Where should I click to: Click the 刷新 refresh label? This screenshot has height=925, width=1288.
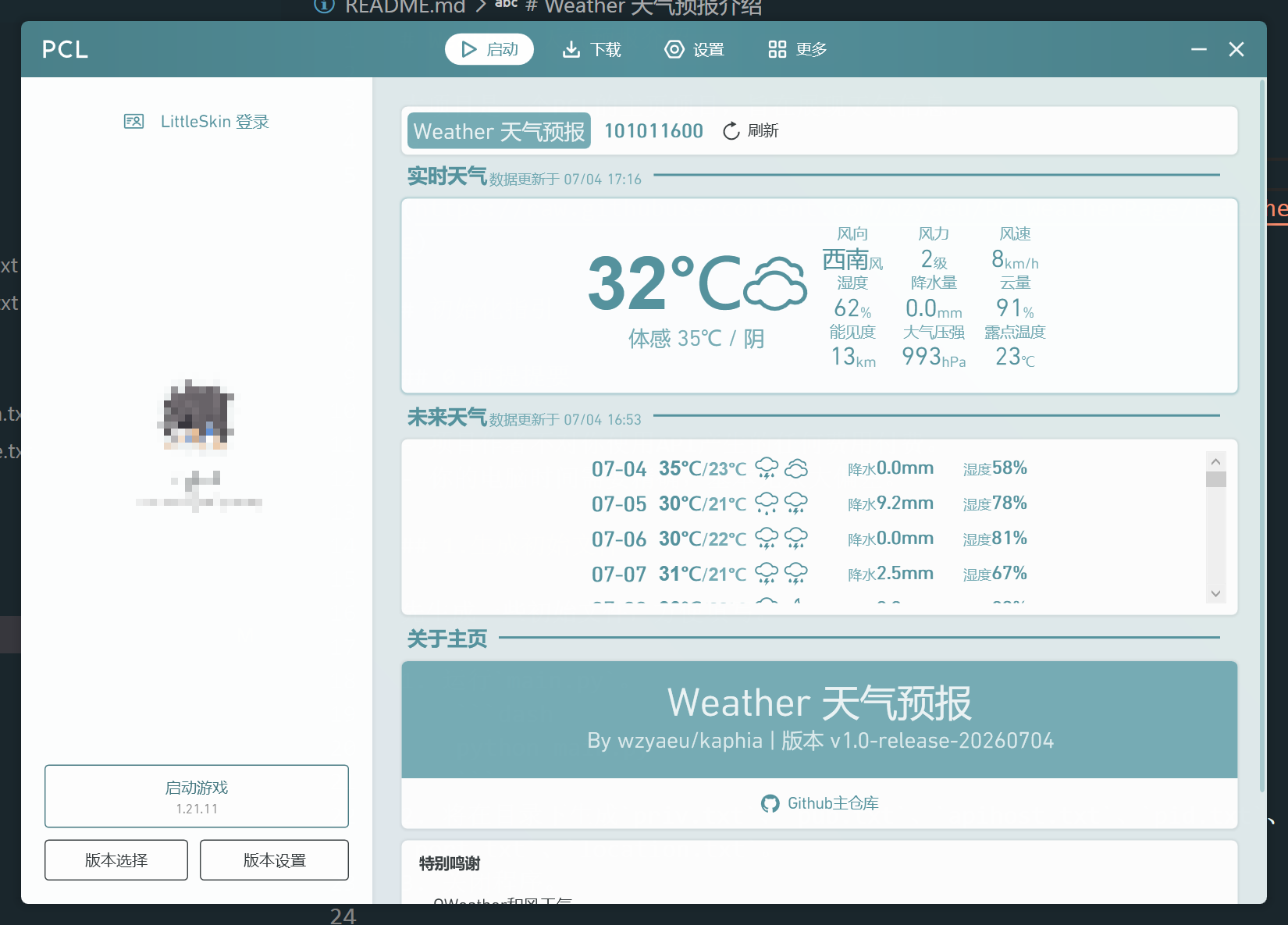click(x=763, y=130)
